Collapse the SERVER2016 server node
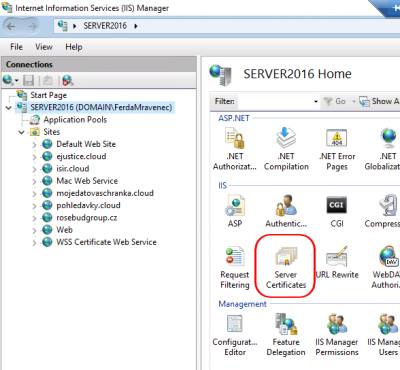Image resolution: width=400 pixels, height=370 pixels. click(x=9, y=108)
